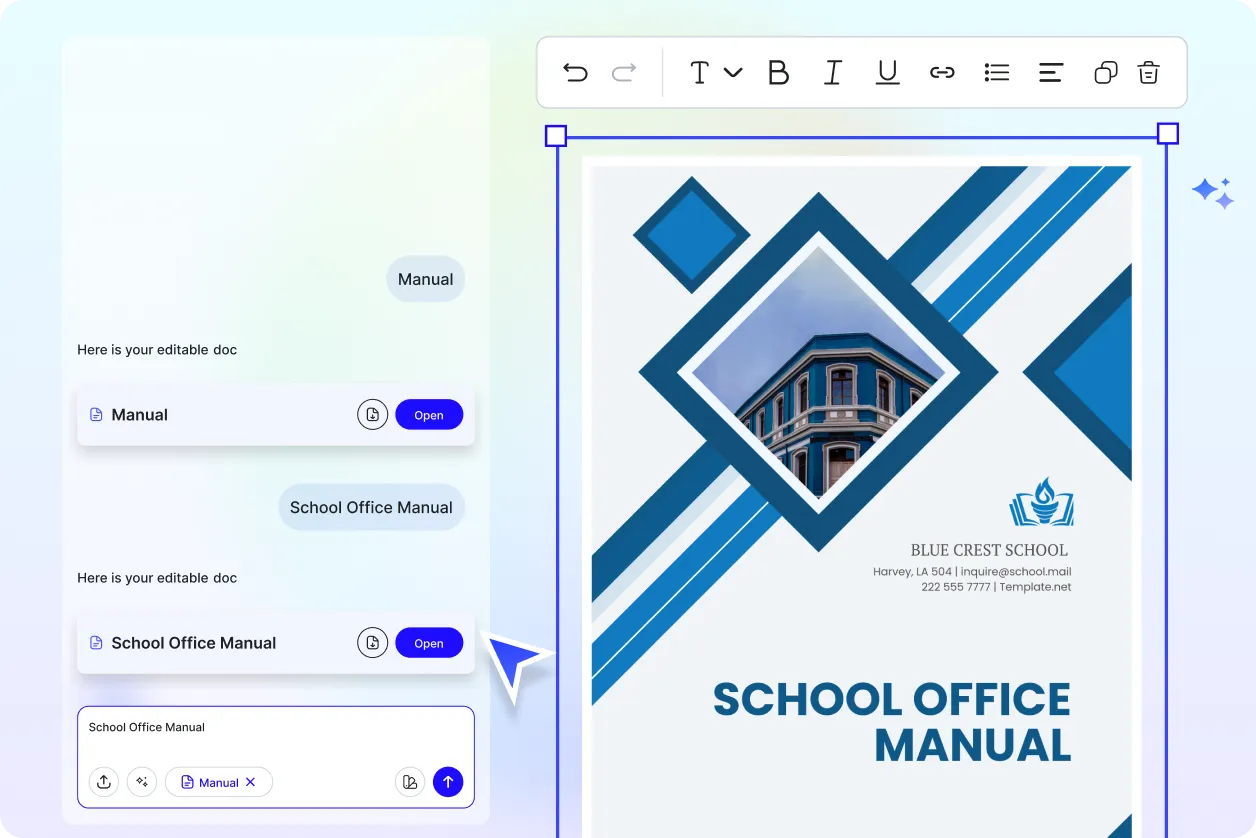Click the AI sparkles icon beside the document
Viewport: 1256px width, 838px height.
1213,193
